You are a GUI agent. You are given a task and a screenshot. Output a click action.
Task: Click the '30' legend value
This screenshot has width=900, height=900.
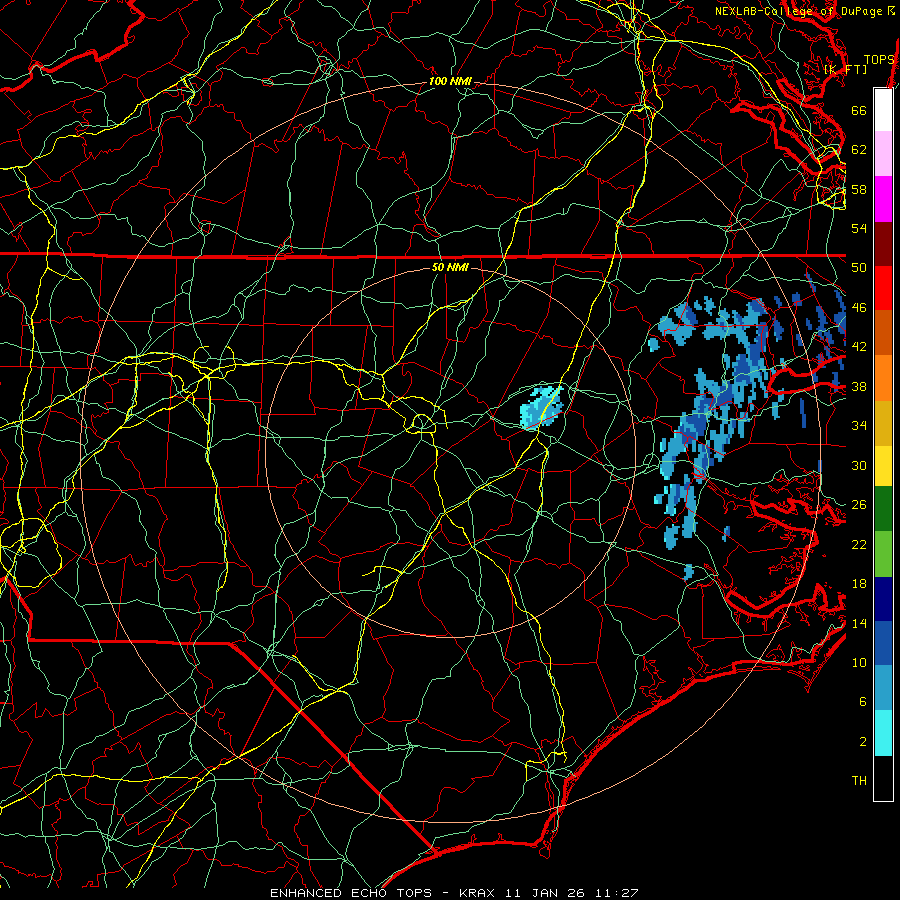(x=859, y=465)
